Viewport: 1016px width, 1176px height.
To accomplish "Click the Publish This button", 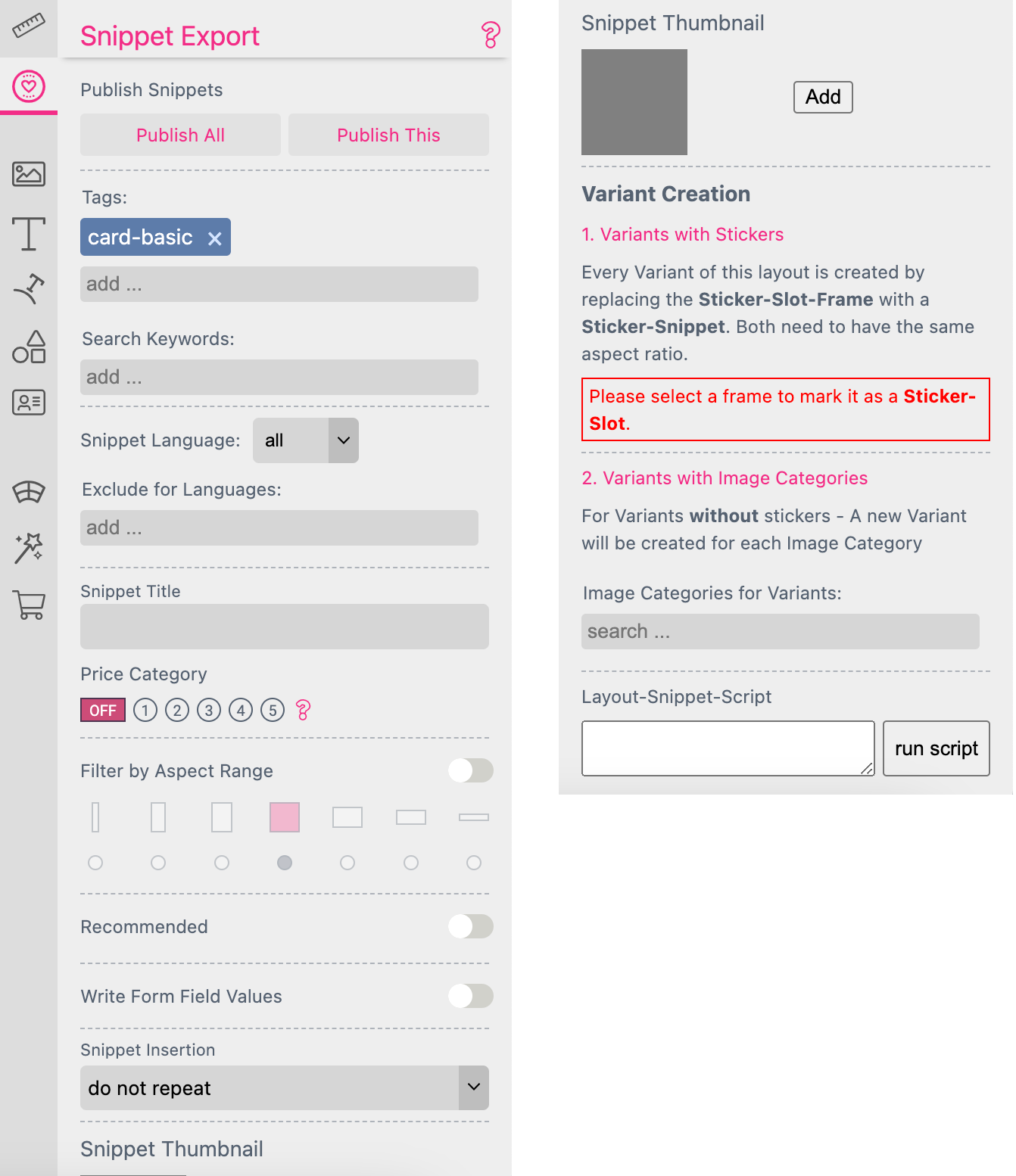I will point(388,135).
